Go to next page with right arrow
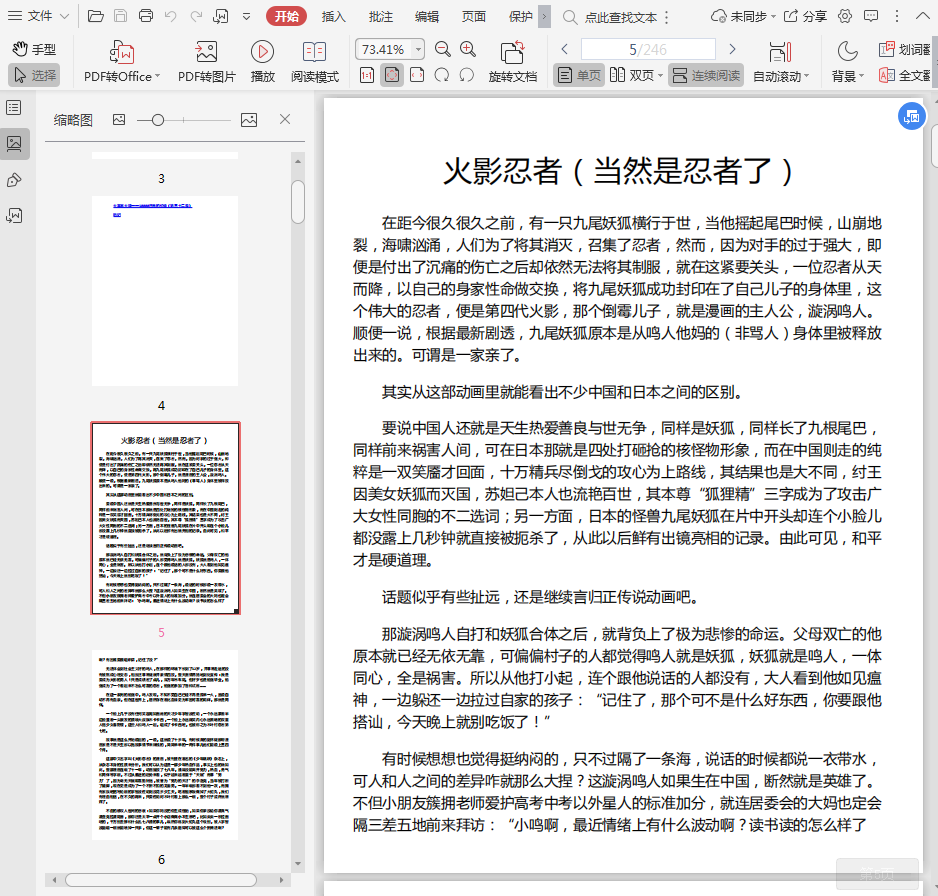 (x=732, y=49)
